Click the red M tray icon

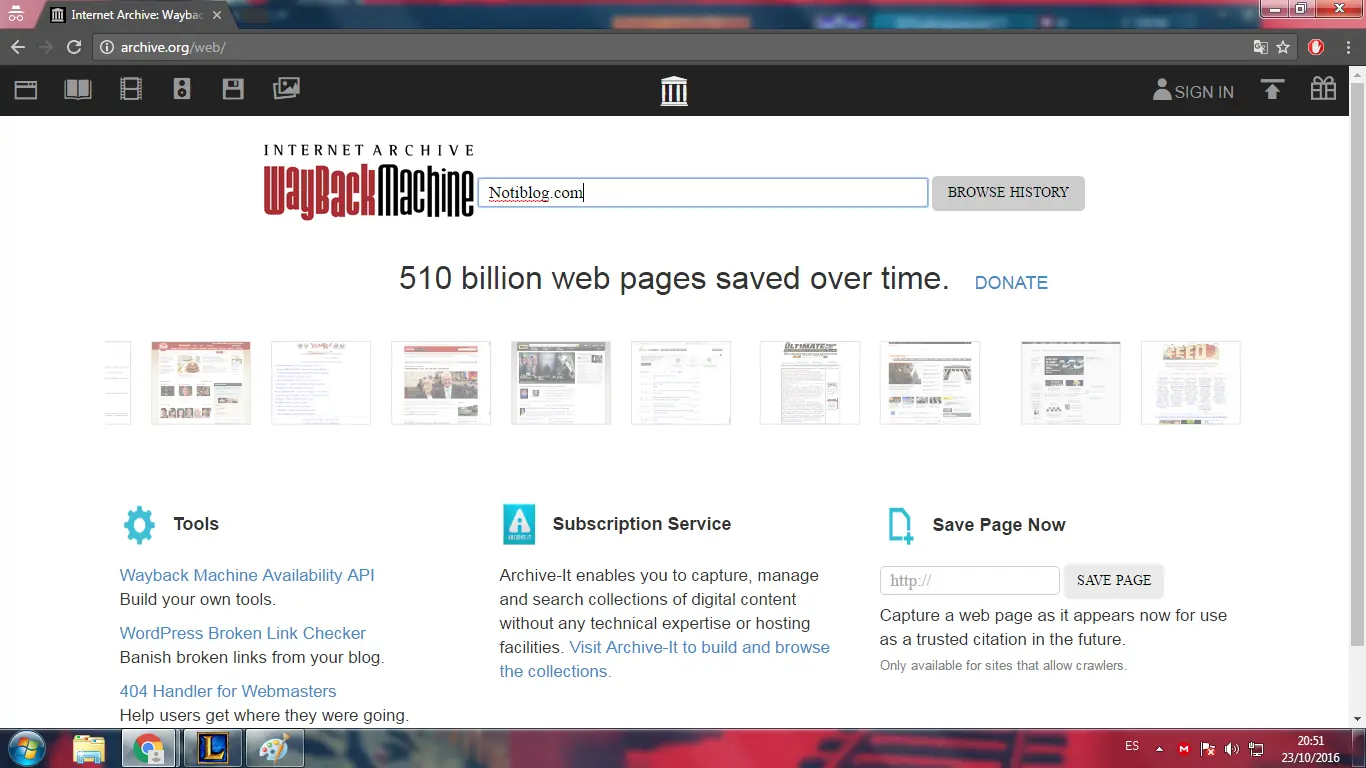[1184, 749]
